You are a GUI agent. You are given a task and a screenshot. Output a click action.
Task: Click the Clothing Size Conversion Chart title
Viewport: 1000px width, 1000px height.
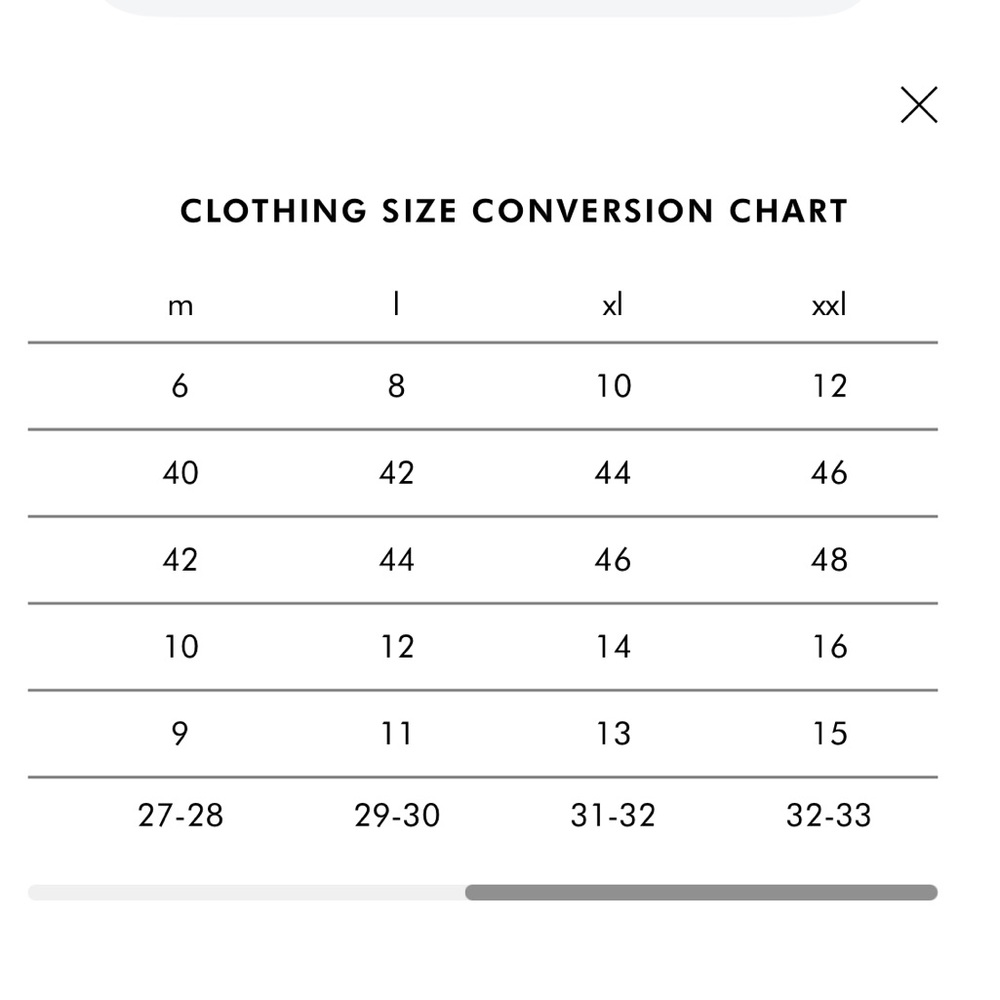pyautogui.click(x=514, y=211)
